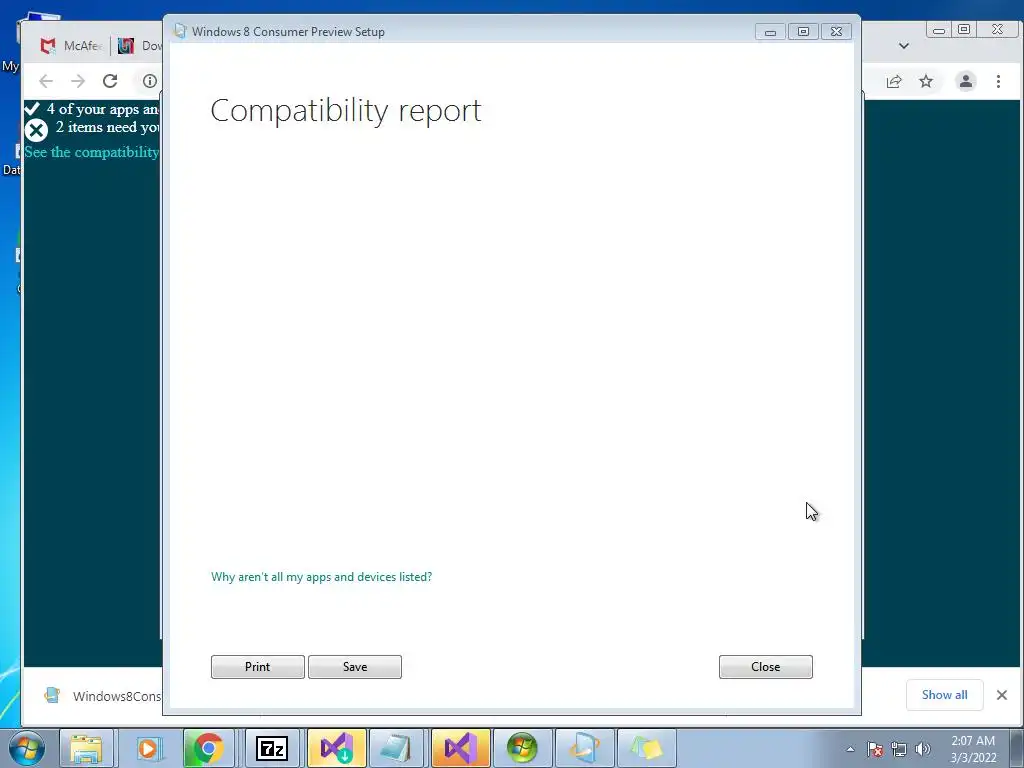1024x768 pixels.
Task: Dismiss the Chrome downloads bar
Action: pos(1002,695)
